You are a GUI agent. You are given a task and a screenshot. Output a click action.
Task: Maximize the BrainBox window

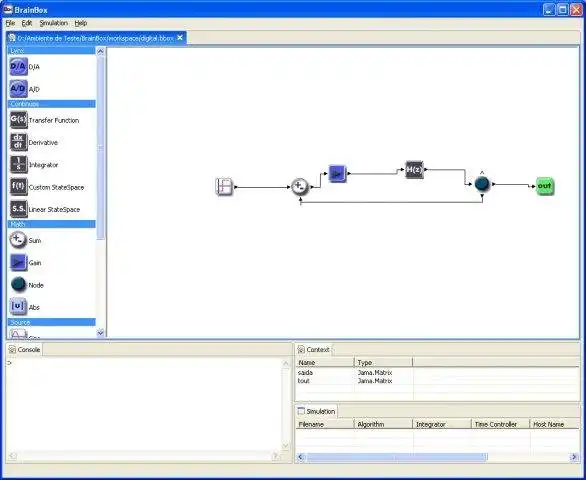pos(562,10)
